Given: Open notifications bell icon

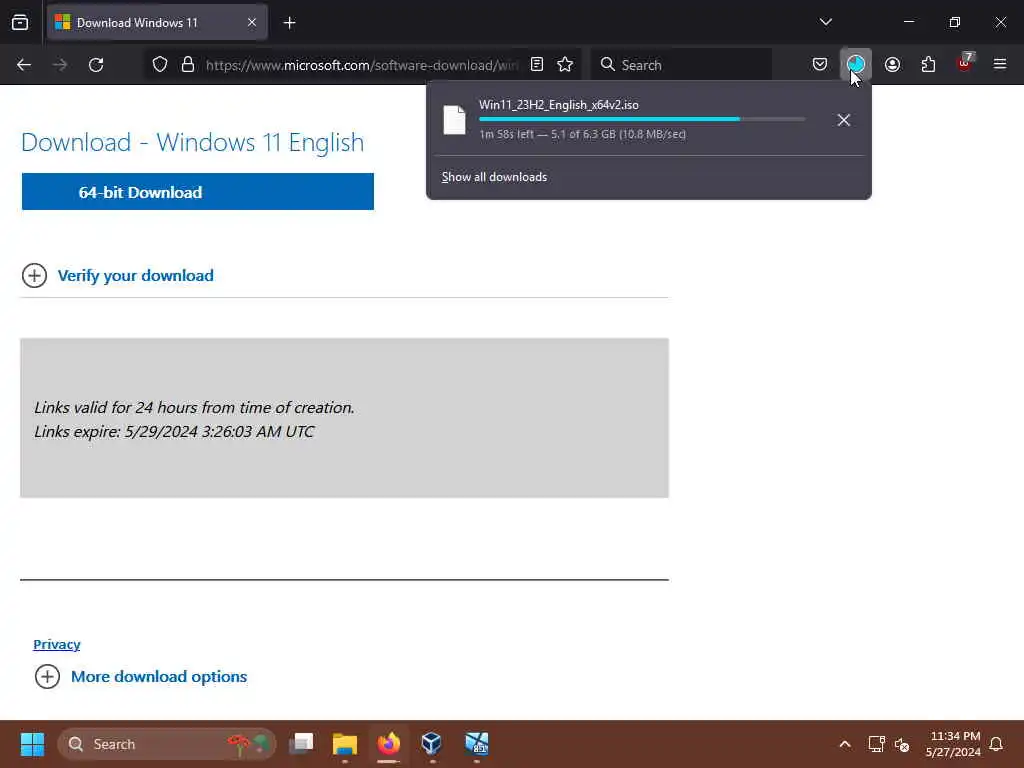Looking at the screenshot, I should tap(996, 744).
